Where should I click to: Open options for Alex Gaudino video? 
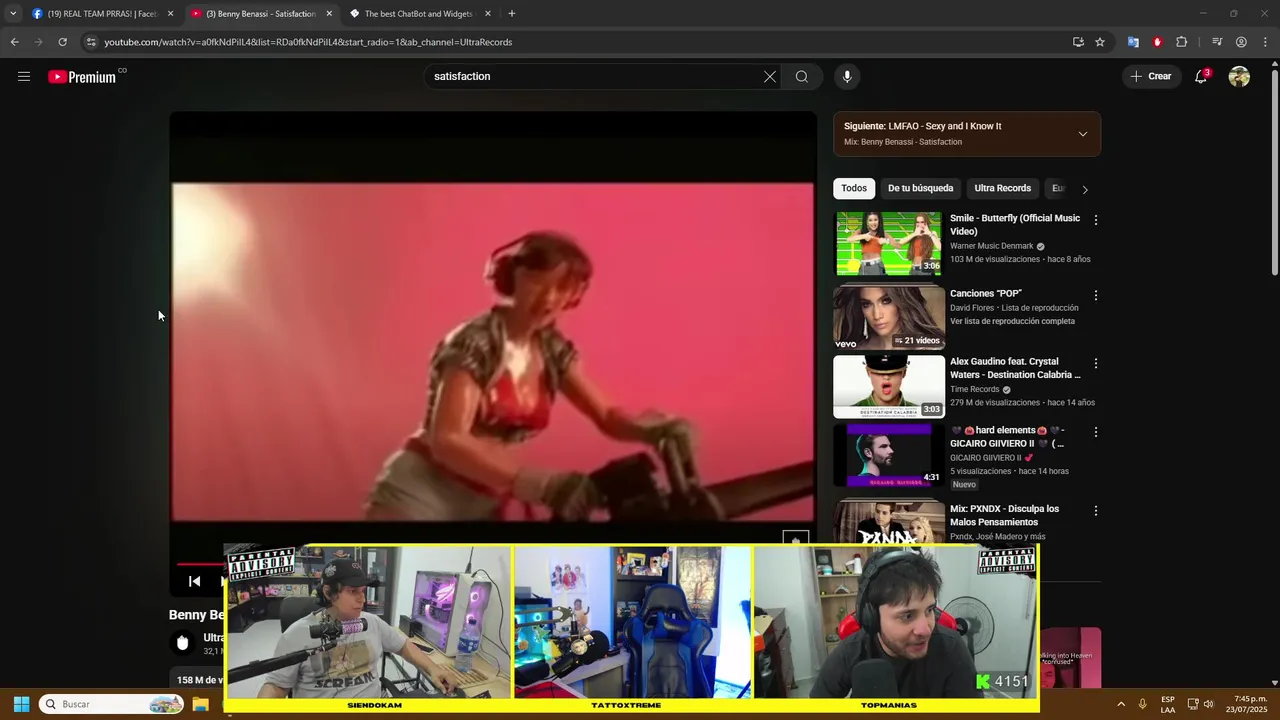click(1096, 364)
